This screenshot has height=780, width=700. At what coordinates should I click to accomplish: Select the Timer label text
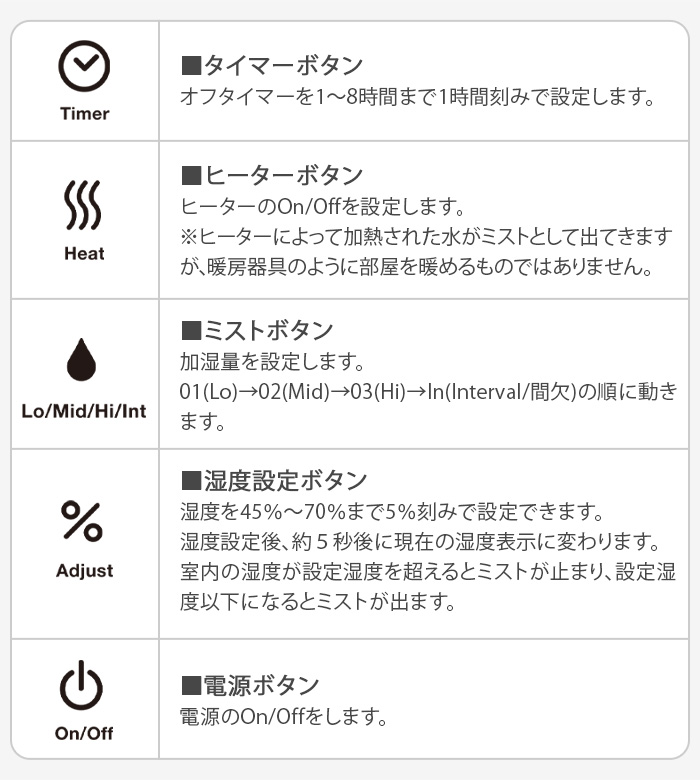(x=85, y=114)
